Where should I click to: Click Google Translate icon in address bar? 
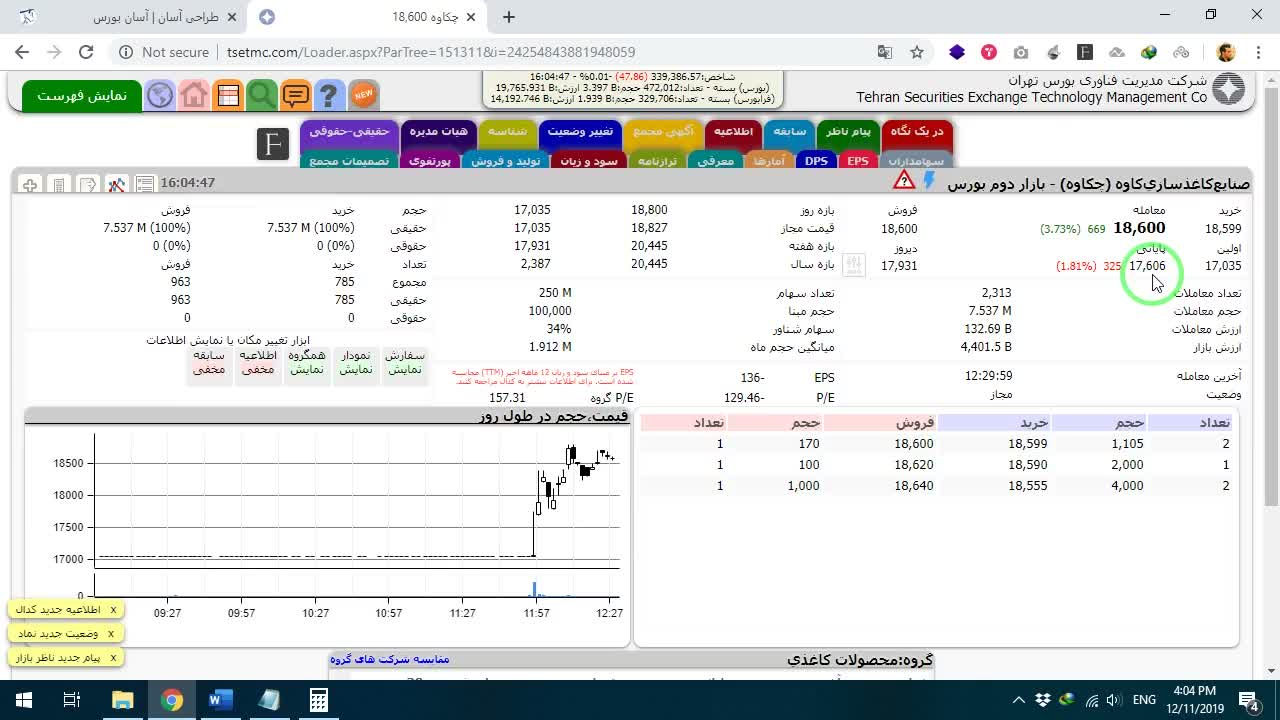885,52
